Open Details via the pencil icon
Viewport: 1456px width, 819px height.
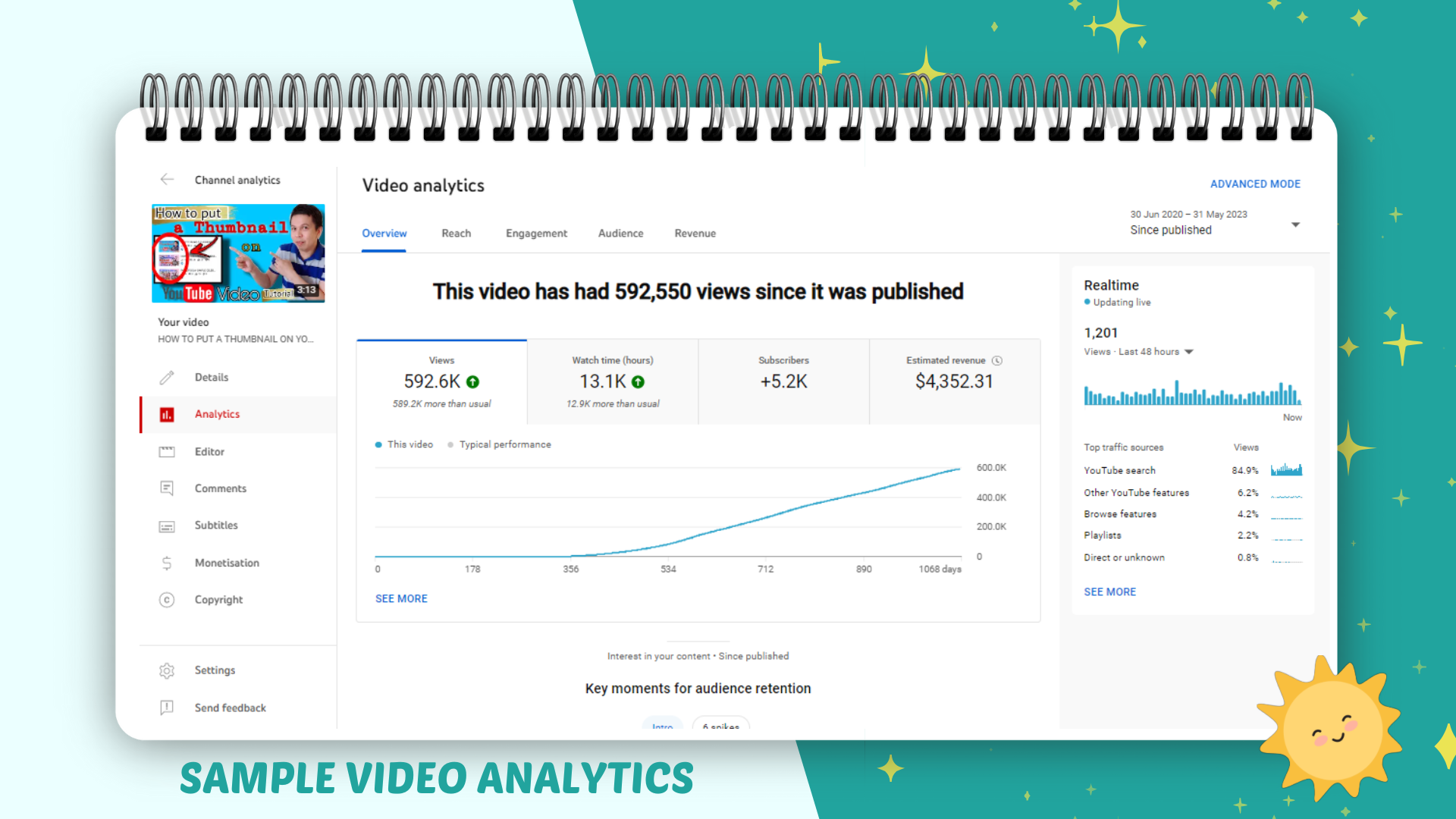click(x=167, y=378)
